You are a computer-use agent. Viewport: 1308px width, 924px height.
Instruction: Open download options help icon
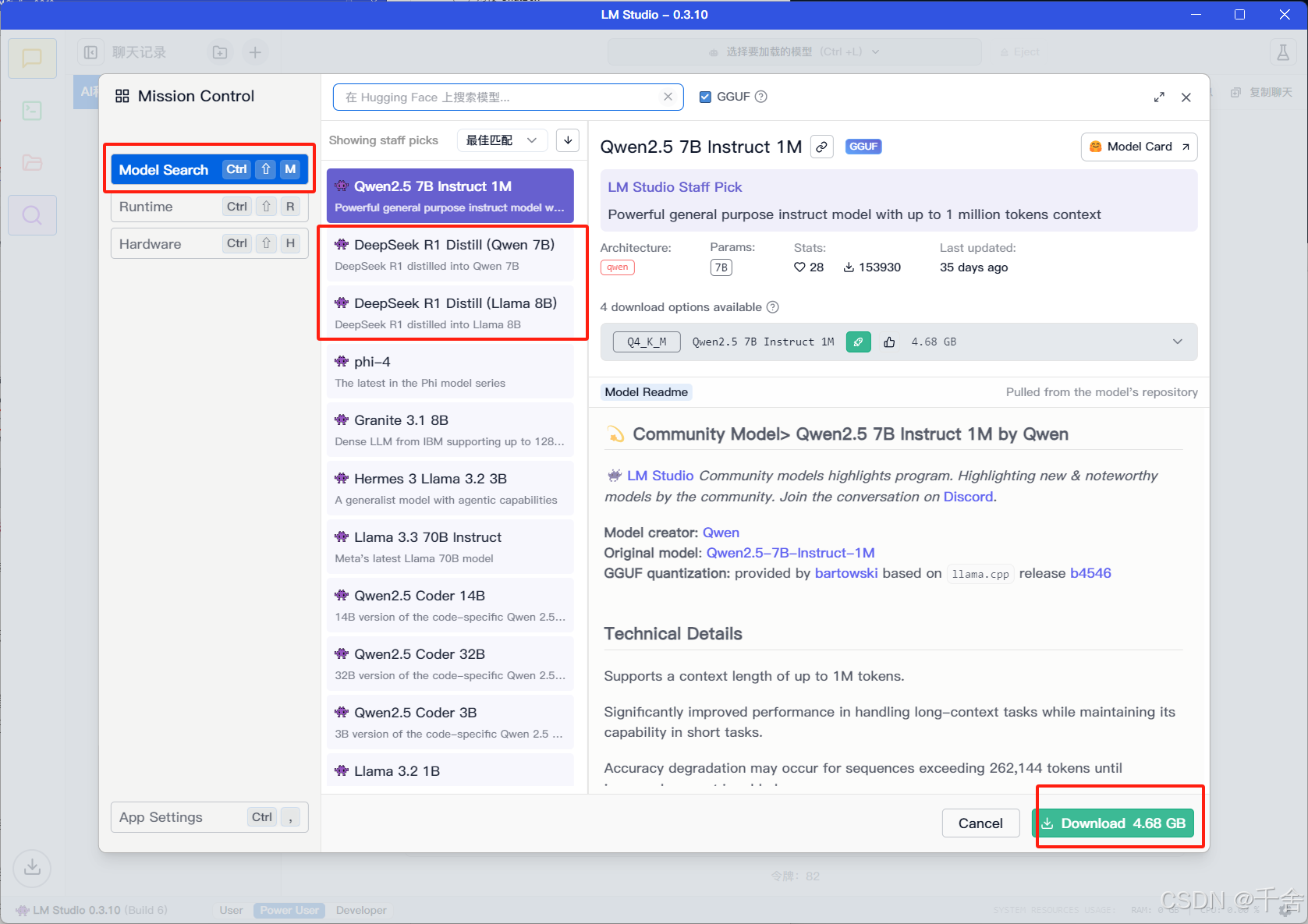[772, 307]
